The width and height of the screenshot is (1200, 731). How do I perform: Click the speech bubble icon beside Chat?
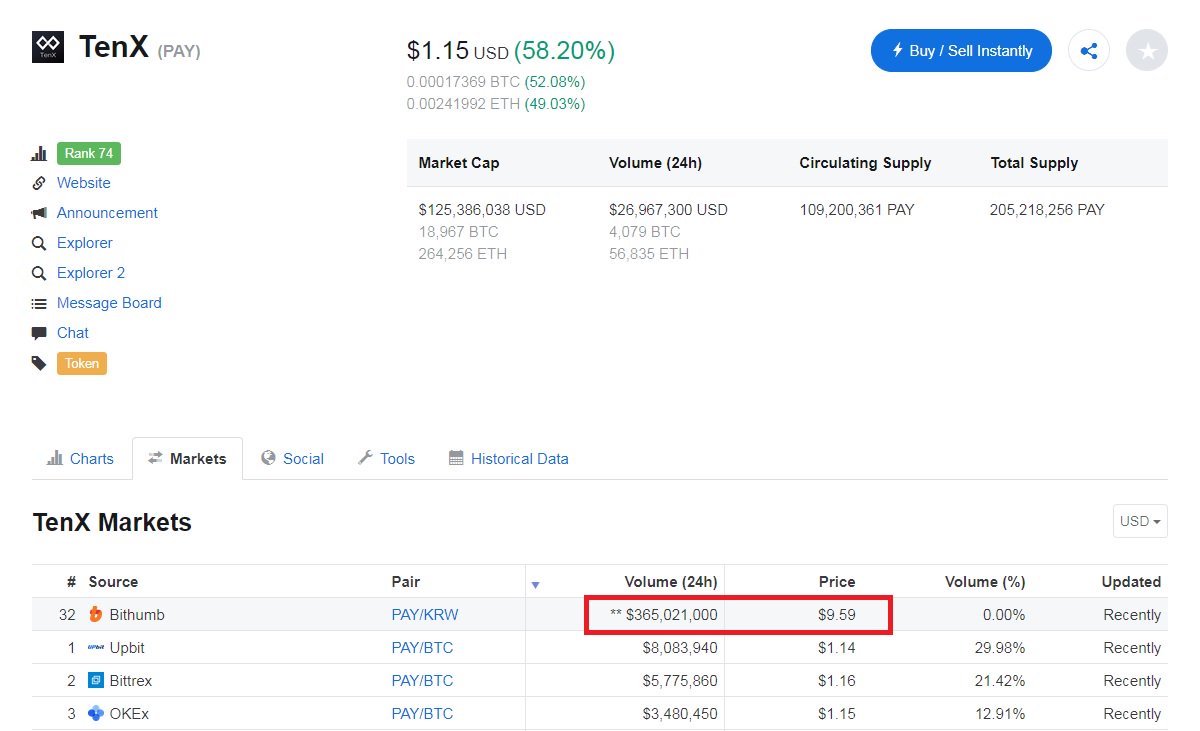(39, 333)
